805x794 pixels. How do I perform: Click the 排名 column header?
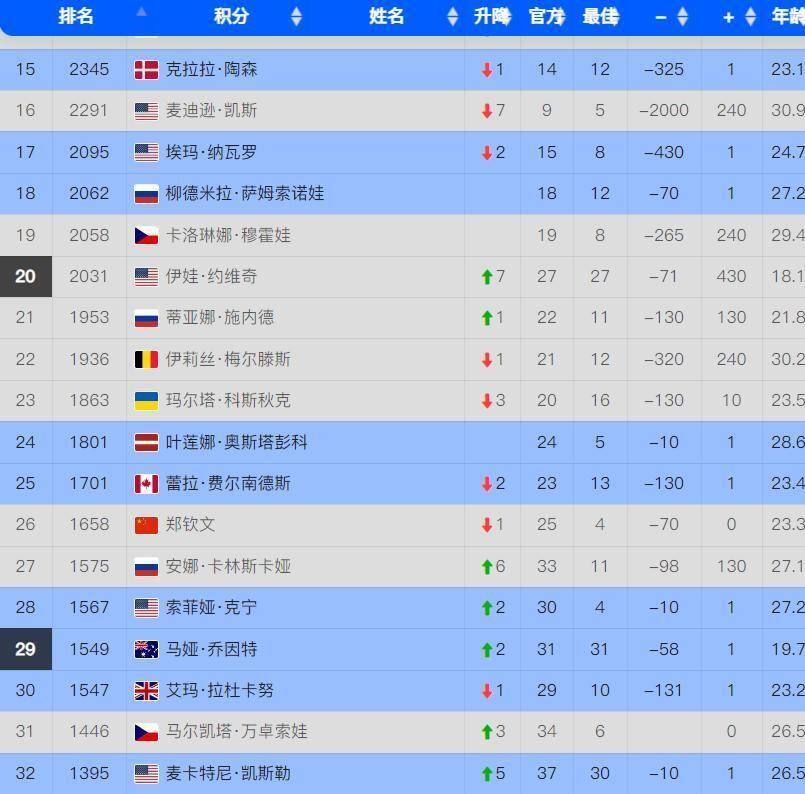click(x=76, y=16)
